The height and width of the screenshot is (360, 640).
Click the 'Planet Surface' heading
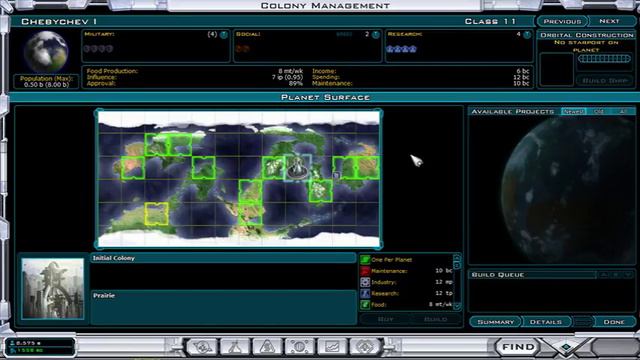point(325,97)
